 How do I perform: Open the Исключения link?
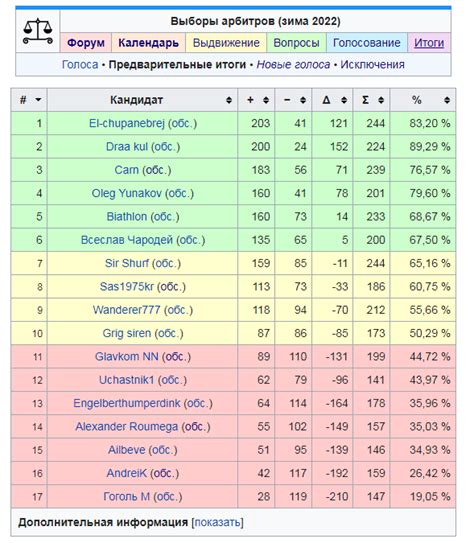point(373,65)
